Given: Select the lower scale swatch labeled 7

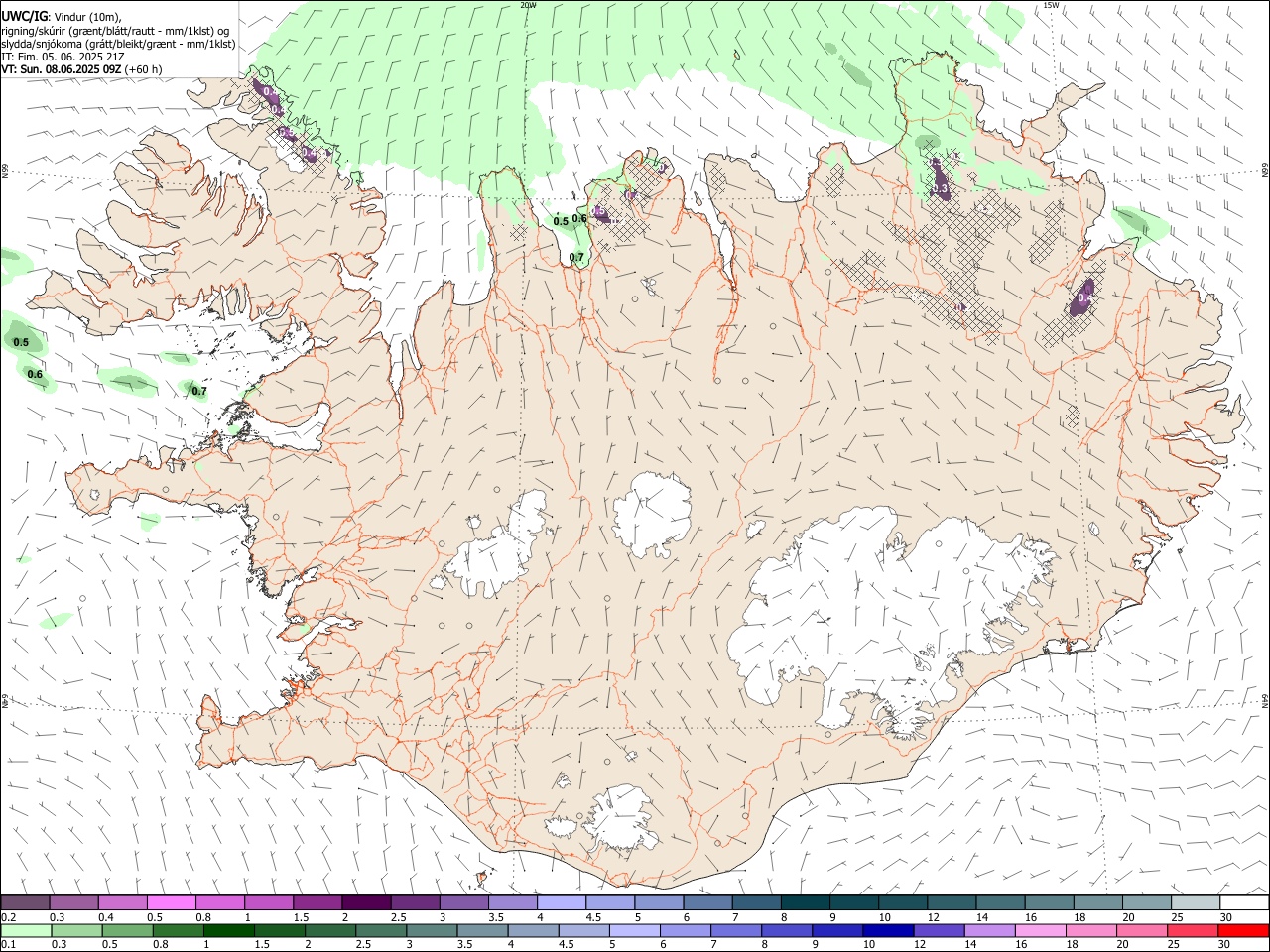Looking at the screenshot, I should (735, 930).
